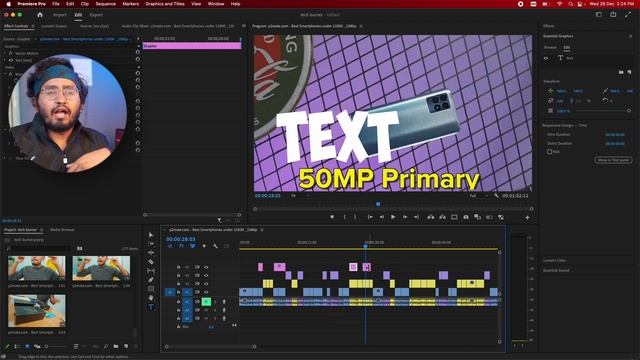Switch to the Browse tab in Essential Graphics
Image resolution: width=640 pixels, height=360 pixels.
tap(550, 47)
